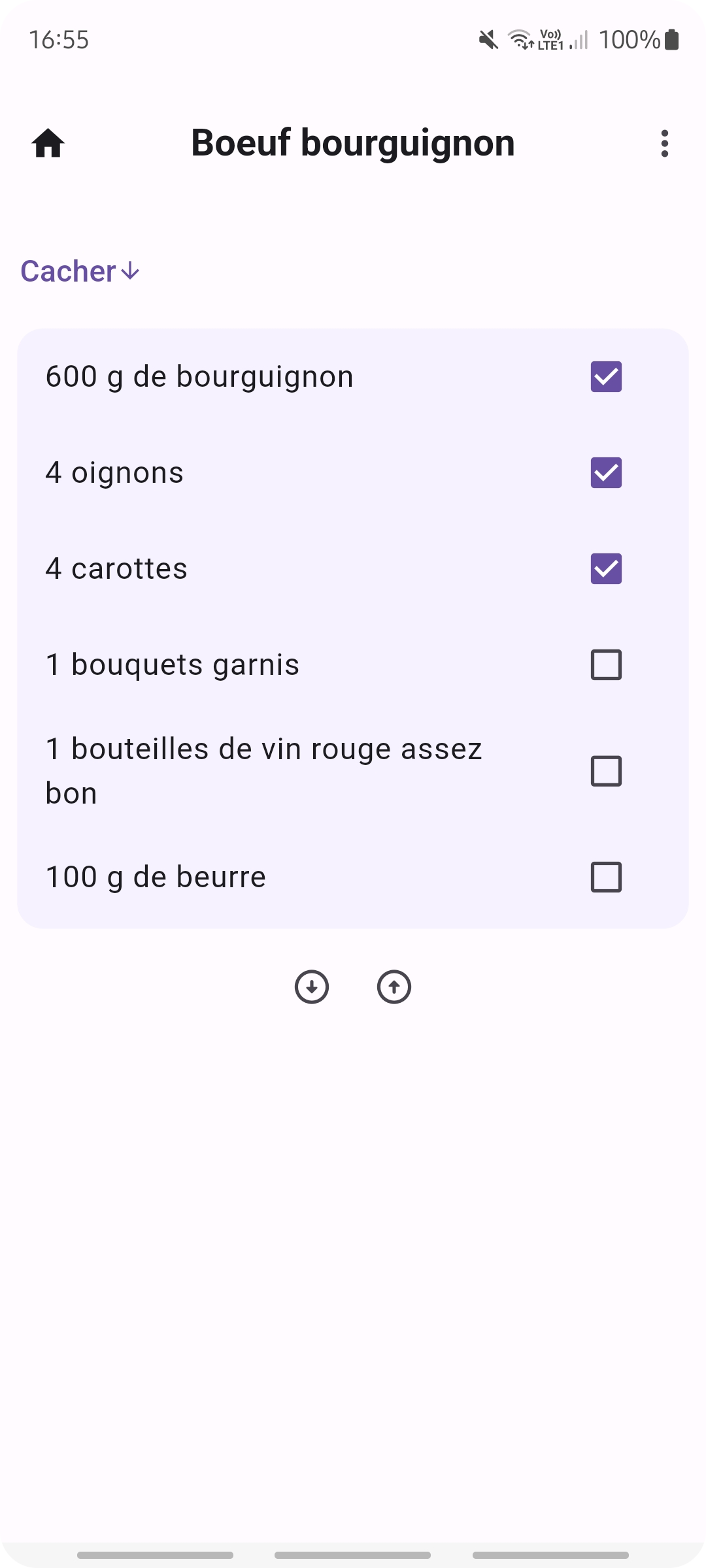Tap the LTE signal strength icon

[x=578, y=40]
